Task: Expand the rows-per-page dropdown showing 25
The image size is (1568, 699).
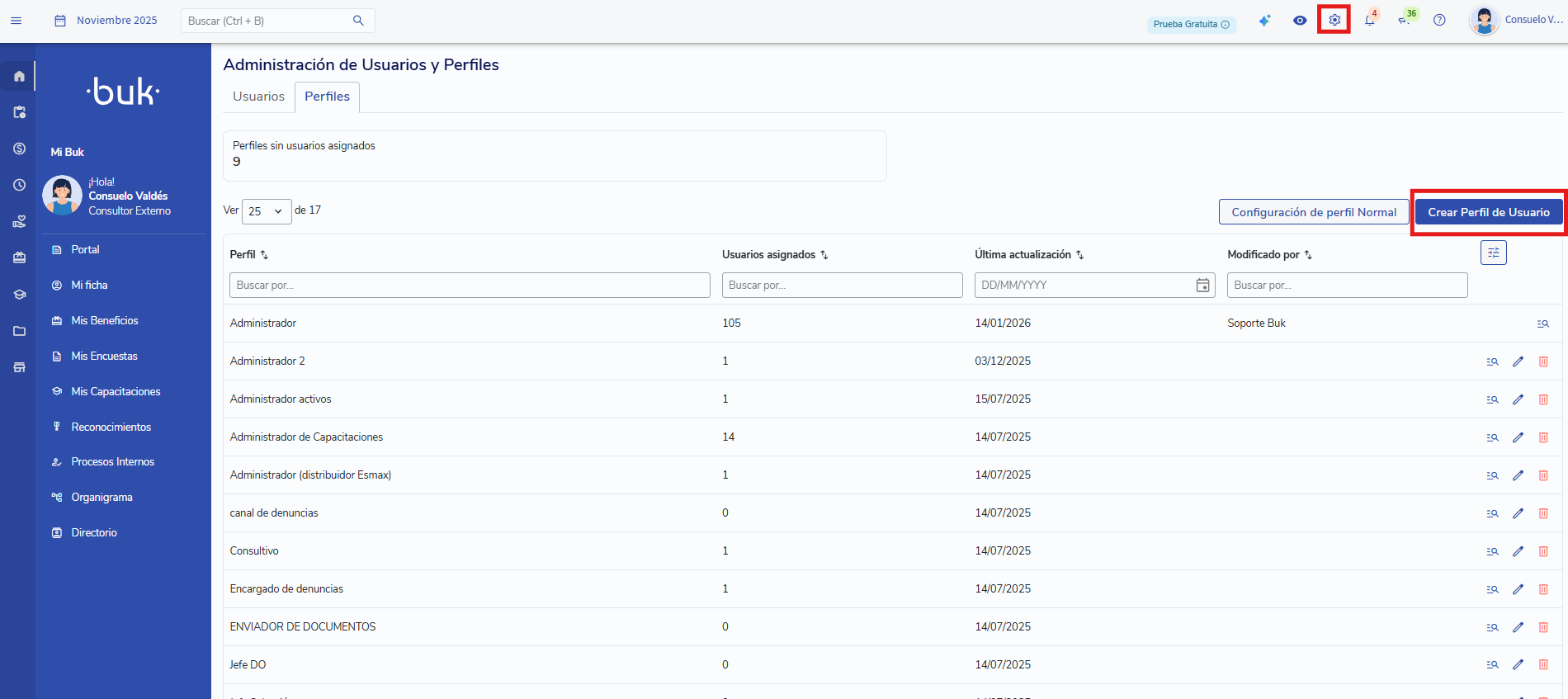Action: click(x=266, y=211)
